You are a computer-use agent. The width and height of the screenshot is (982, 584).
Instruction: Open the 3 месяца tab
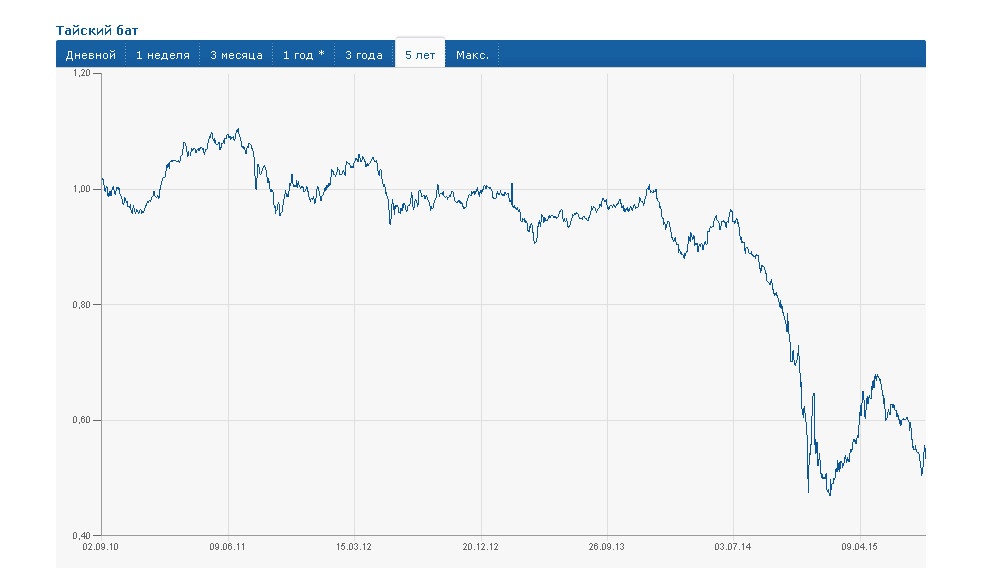pyautogui.click(x=236, y=55)
